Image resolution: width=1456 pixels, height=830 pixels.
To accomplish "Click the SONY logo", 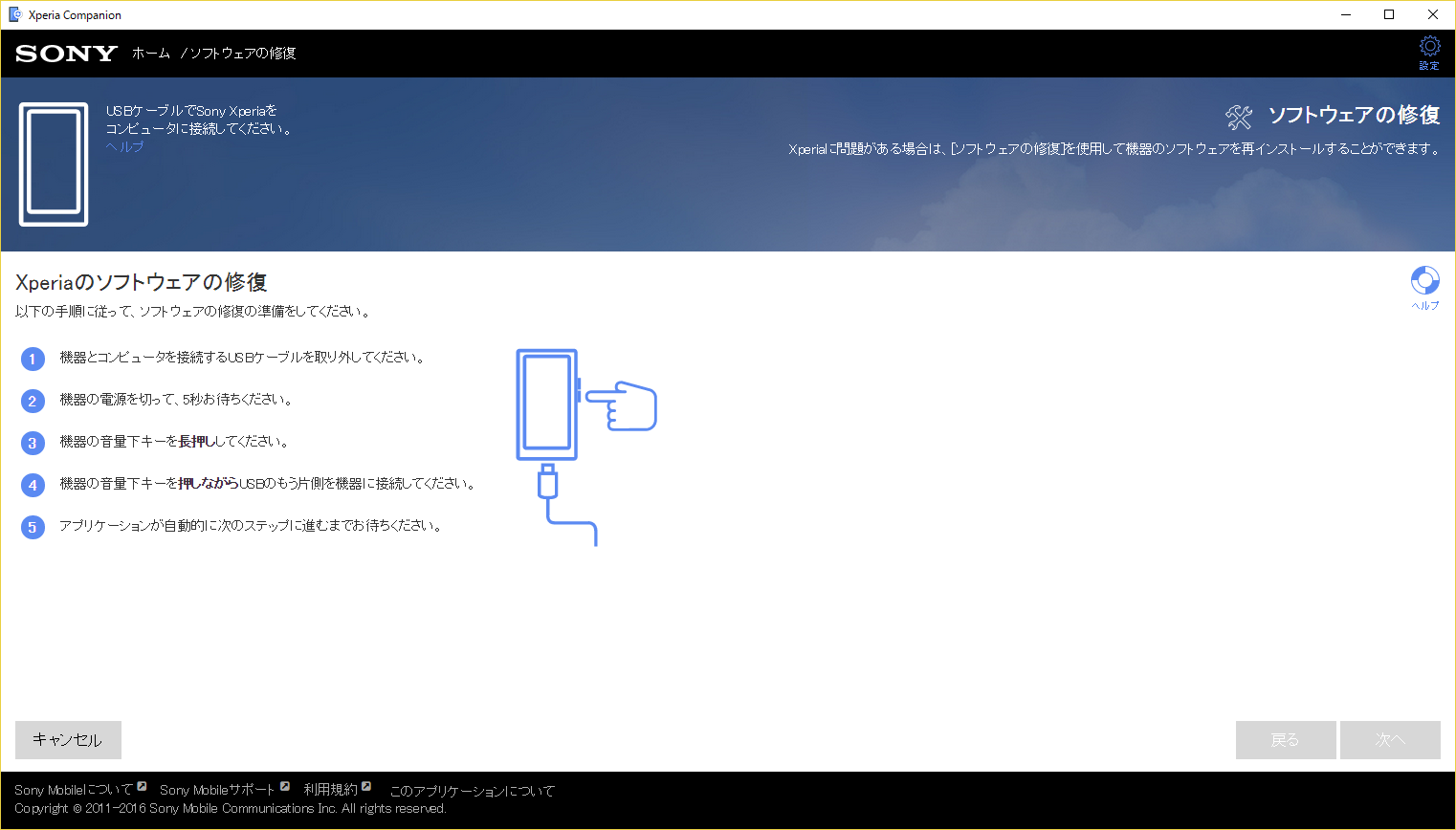I will [66, 54].
